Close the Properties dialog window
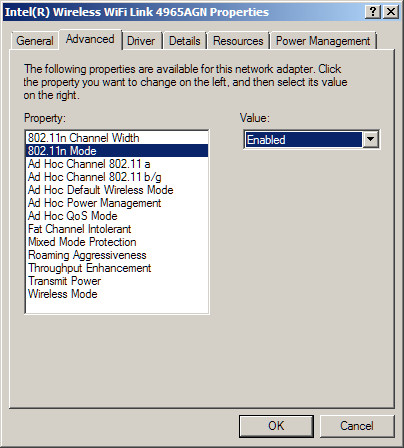 [x=391, y=12]
